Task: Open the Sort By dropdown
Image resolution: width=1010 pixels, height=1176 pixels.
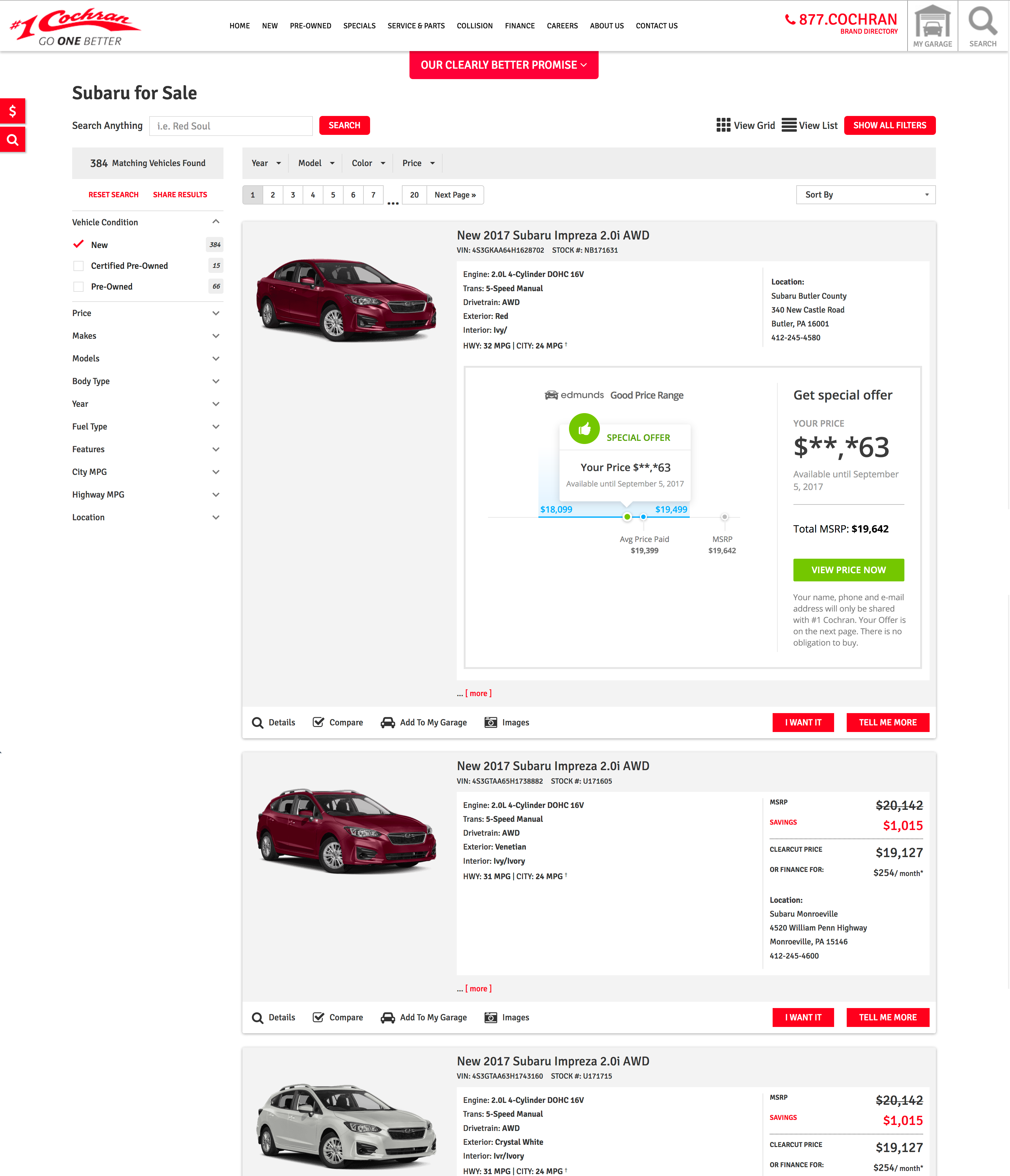Action: tap(865, 195)
